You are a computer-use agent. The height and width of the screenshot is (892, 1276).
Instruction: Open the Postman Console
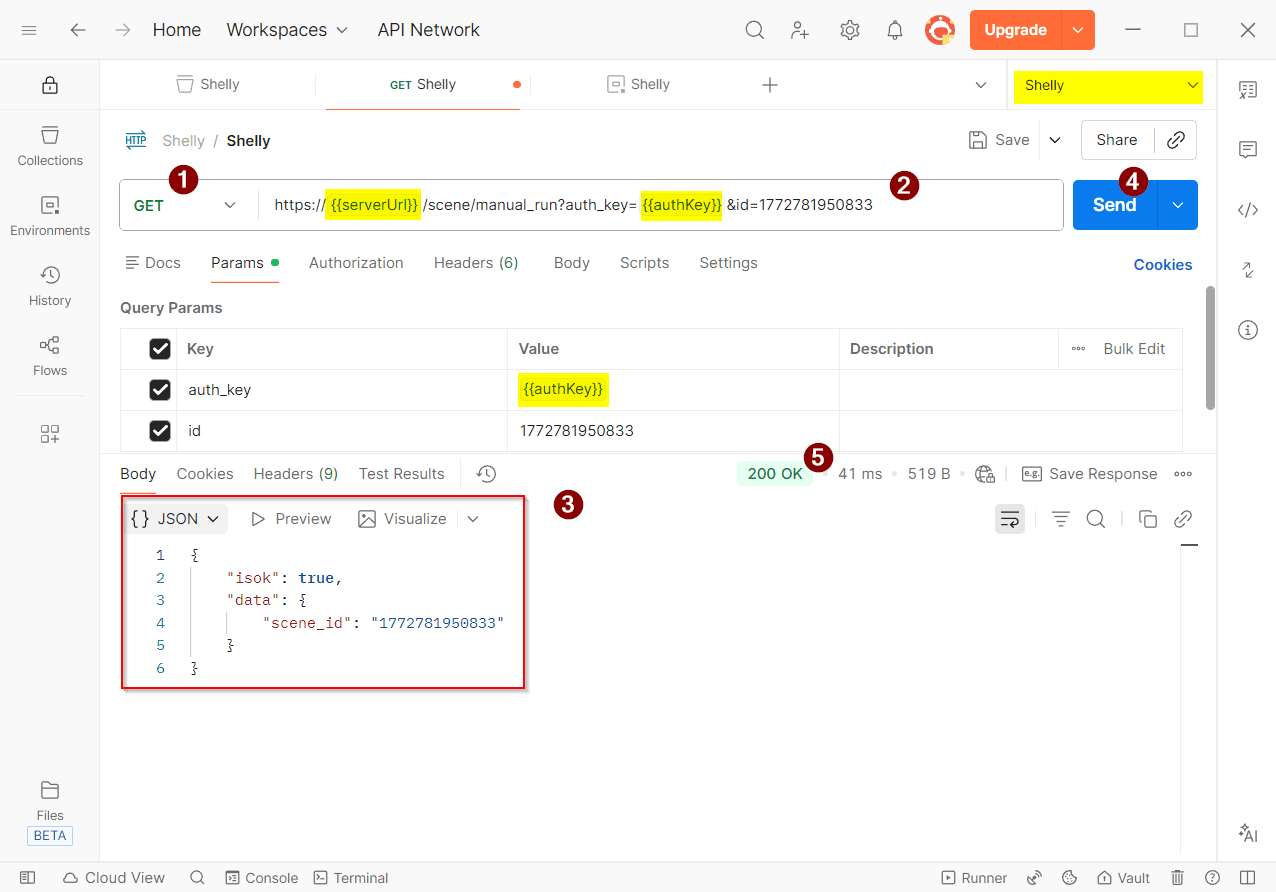(x=261, y=877)
